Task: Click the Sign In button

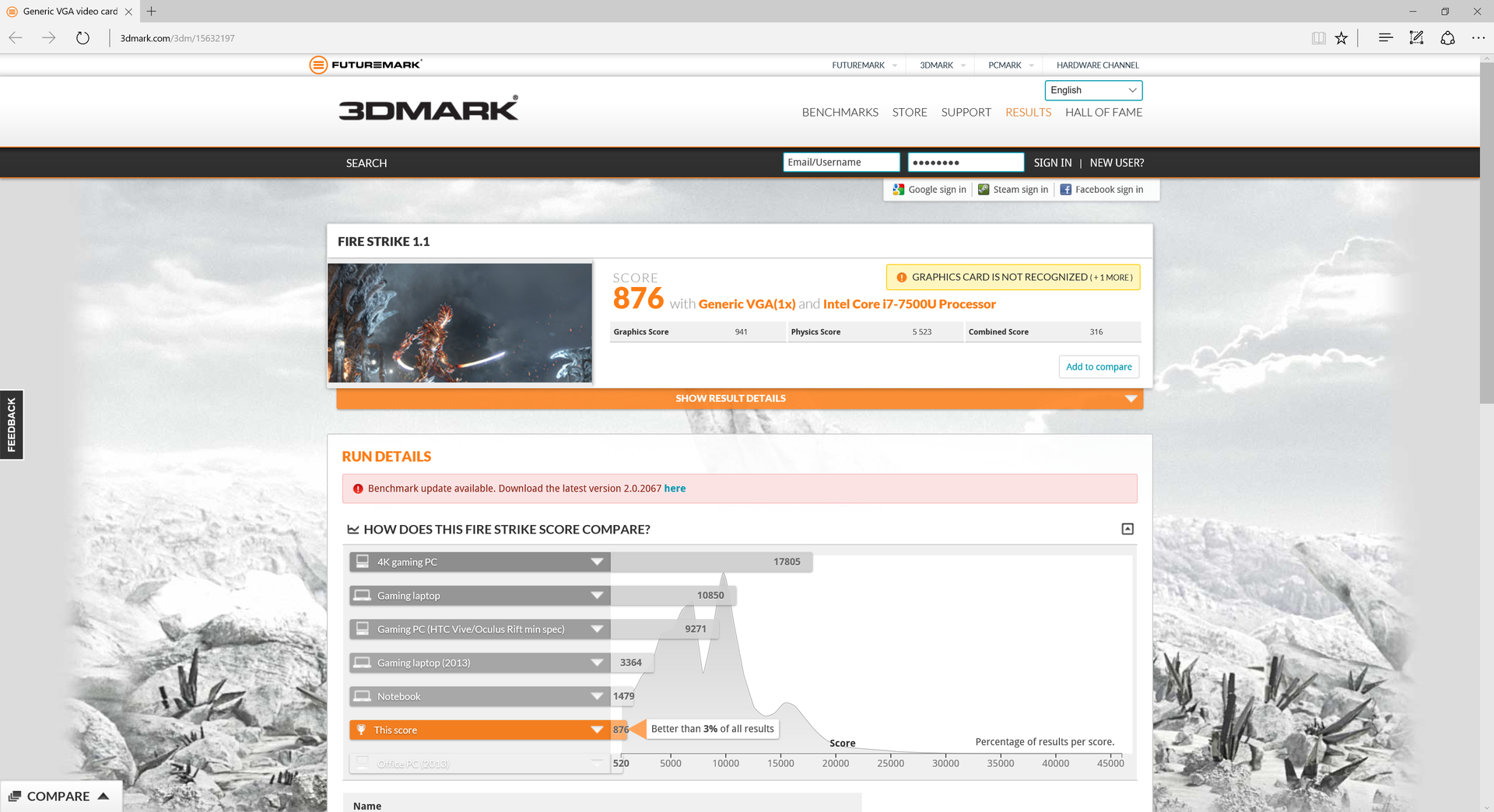Action: point(1053,163)
